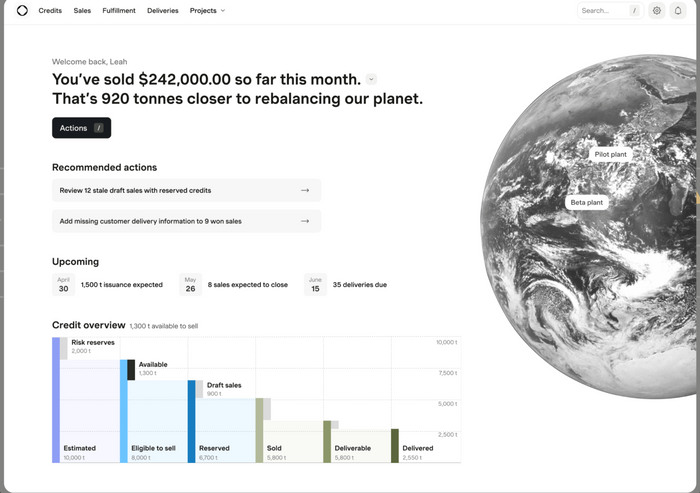This screenshot has width=700, height=493.
Task: Click the dark green Delivered bar
Action: pos(395,446)
